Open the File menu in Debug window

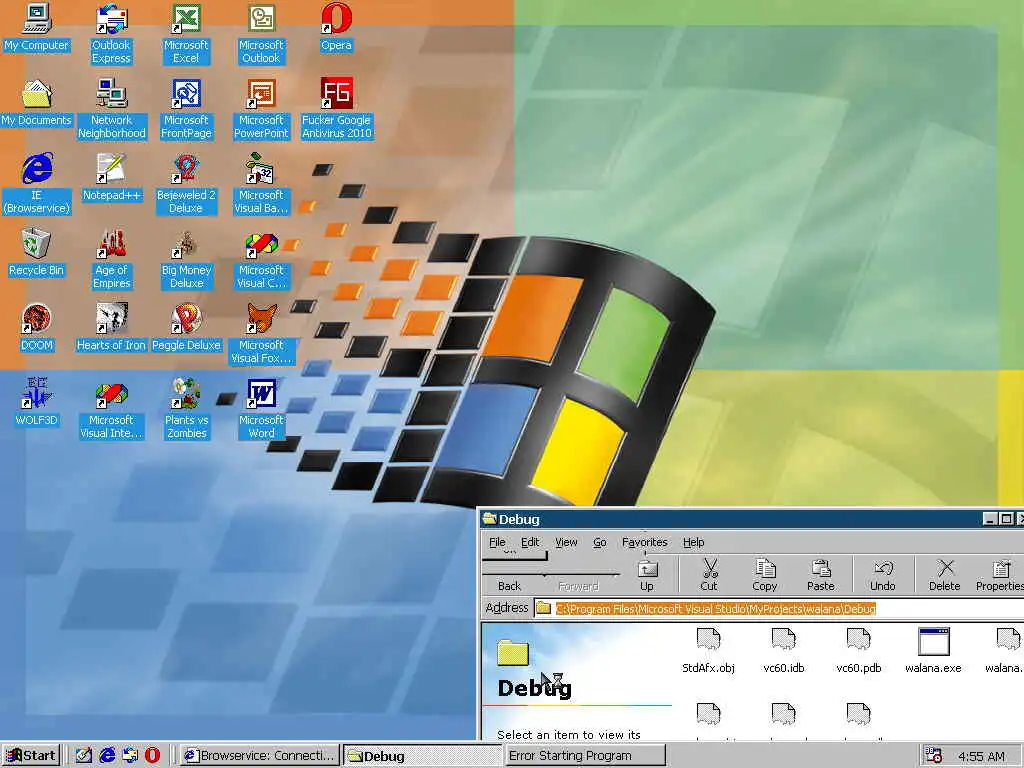click(497, 542)
